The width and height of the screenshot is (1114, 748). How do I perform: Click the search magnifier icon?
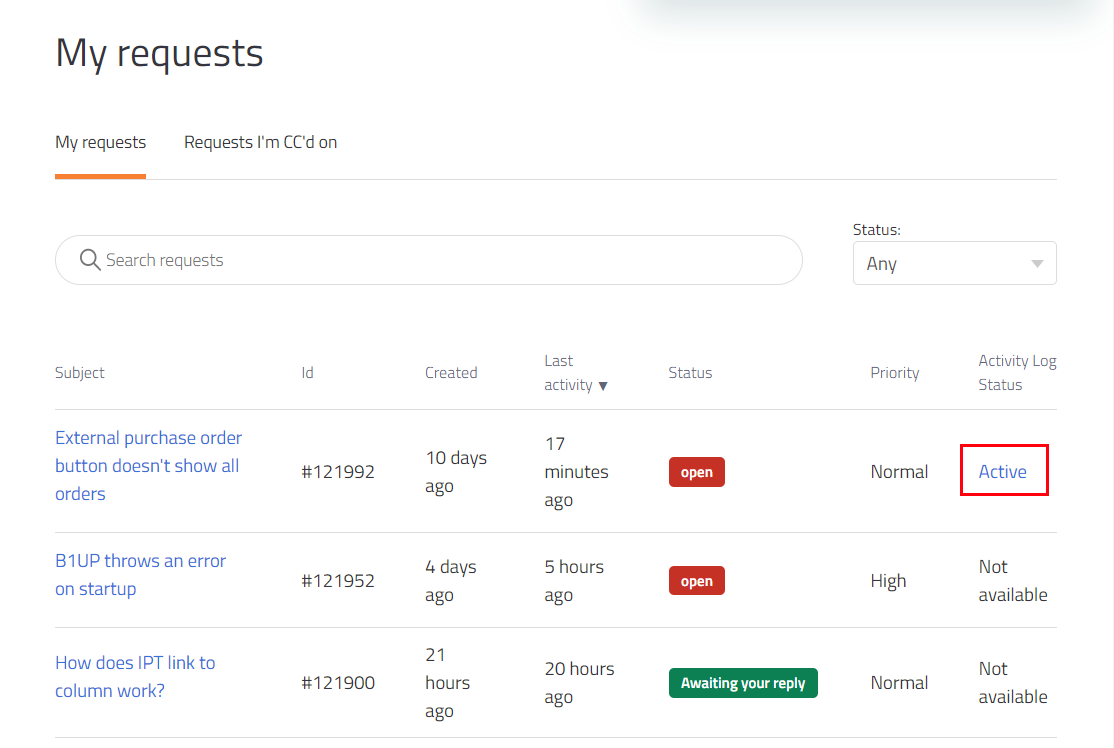tap(90, 260)
